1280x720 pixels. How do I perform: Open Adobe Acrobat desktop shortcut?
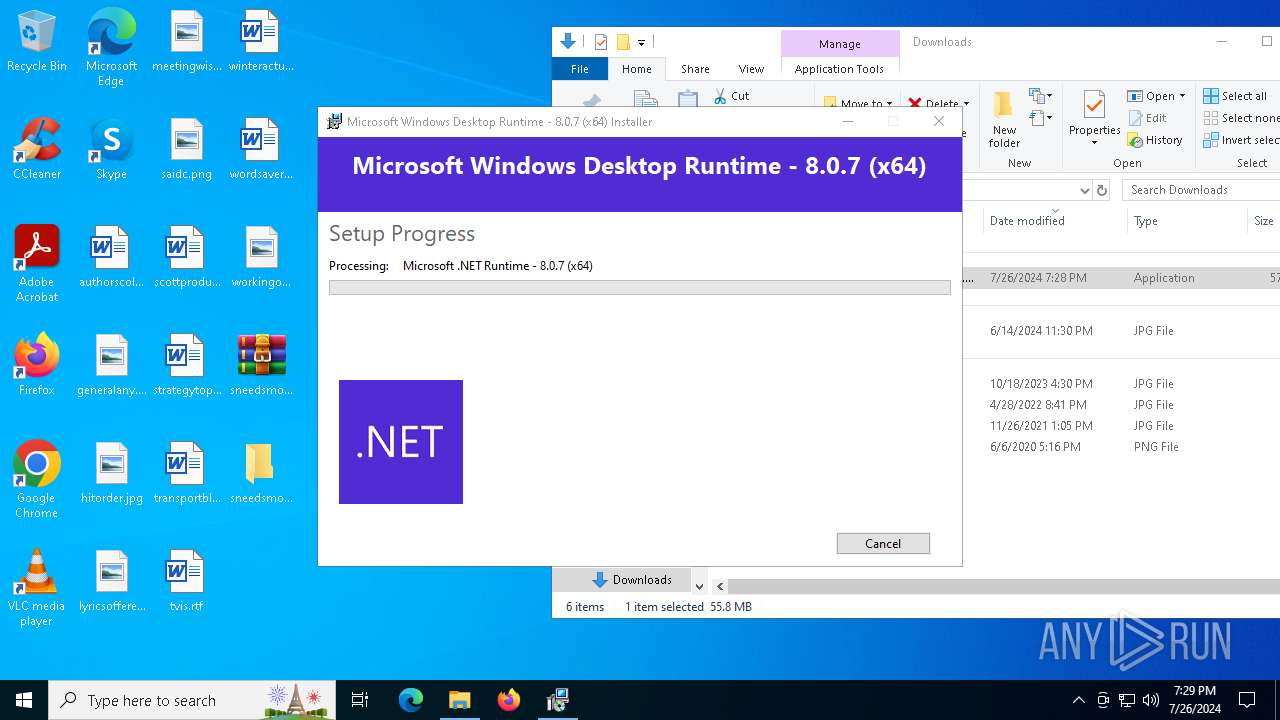(37, 264)
